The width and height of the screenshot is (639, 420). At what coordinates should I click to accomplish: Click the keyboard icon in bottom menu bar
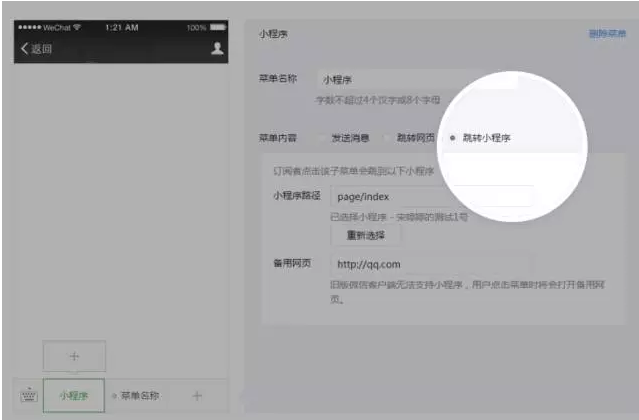tap(29, 396)
